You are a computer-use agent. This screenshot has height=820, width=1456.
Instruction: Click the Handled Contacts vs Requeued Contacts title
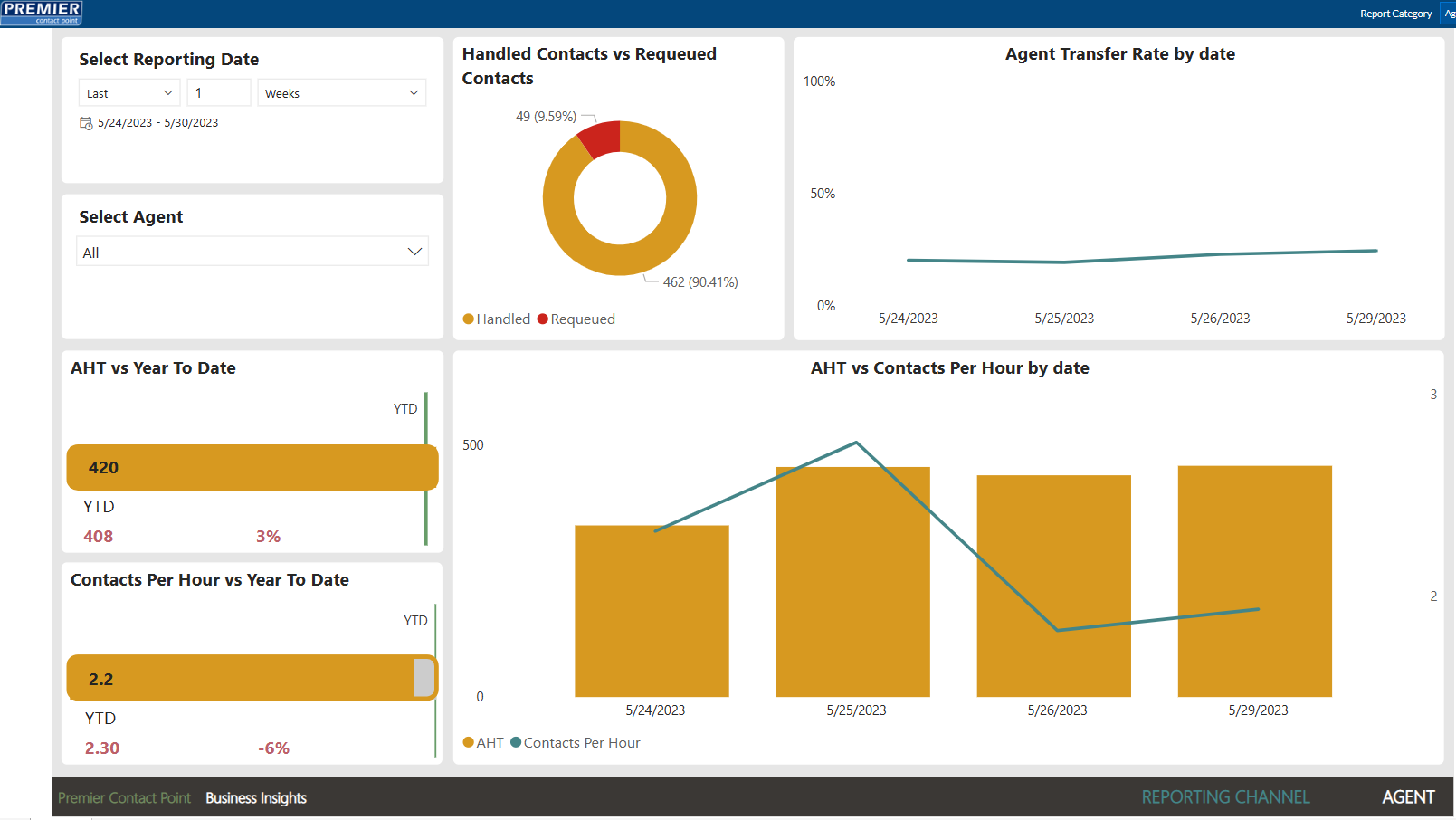point(589,66)
